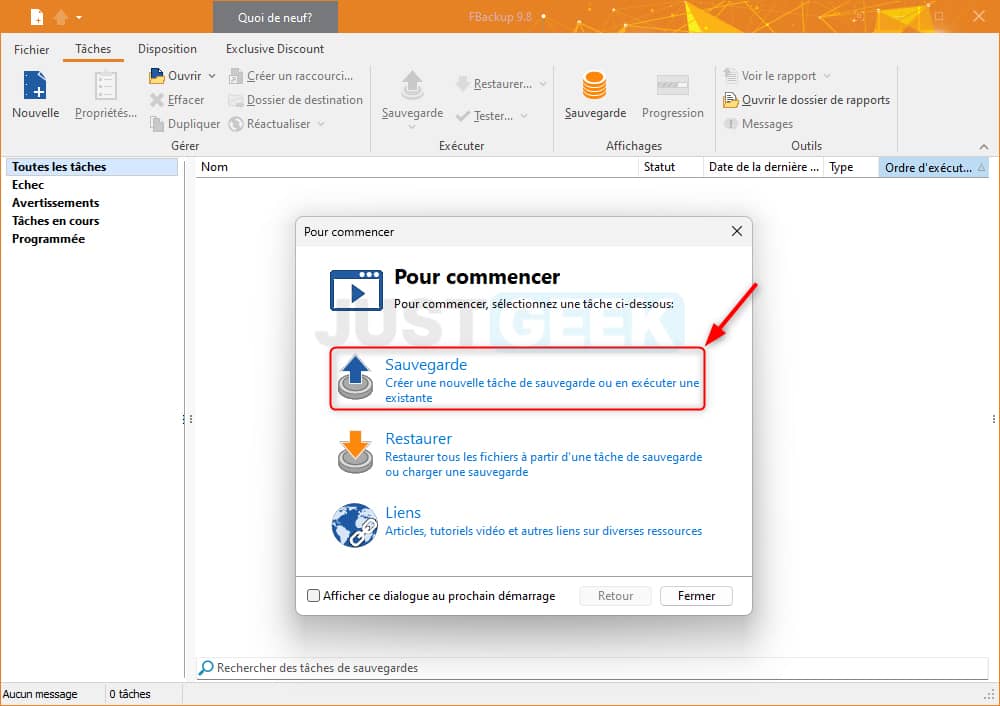
Task: Click the Rechercher des tâches search field
Action: [592, 668]
